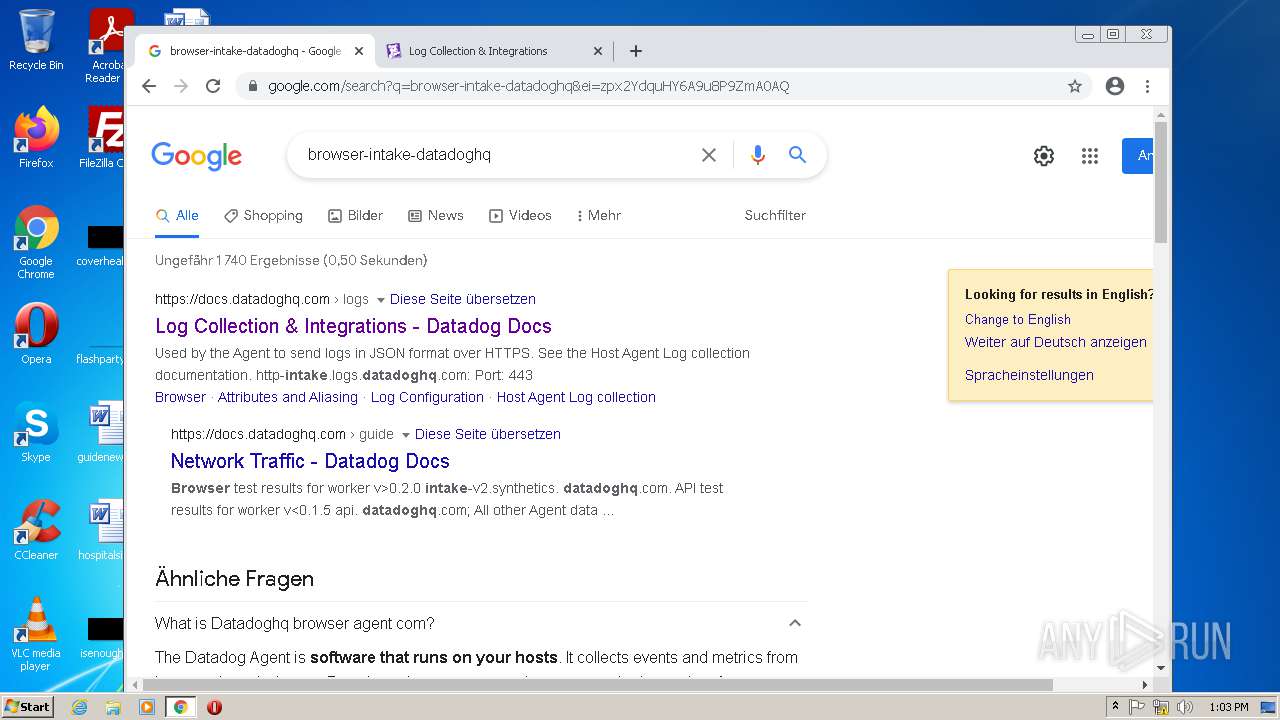Open VLC media player shortcut

pyautogui.click(x=36, y=634)
